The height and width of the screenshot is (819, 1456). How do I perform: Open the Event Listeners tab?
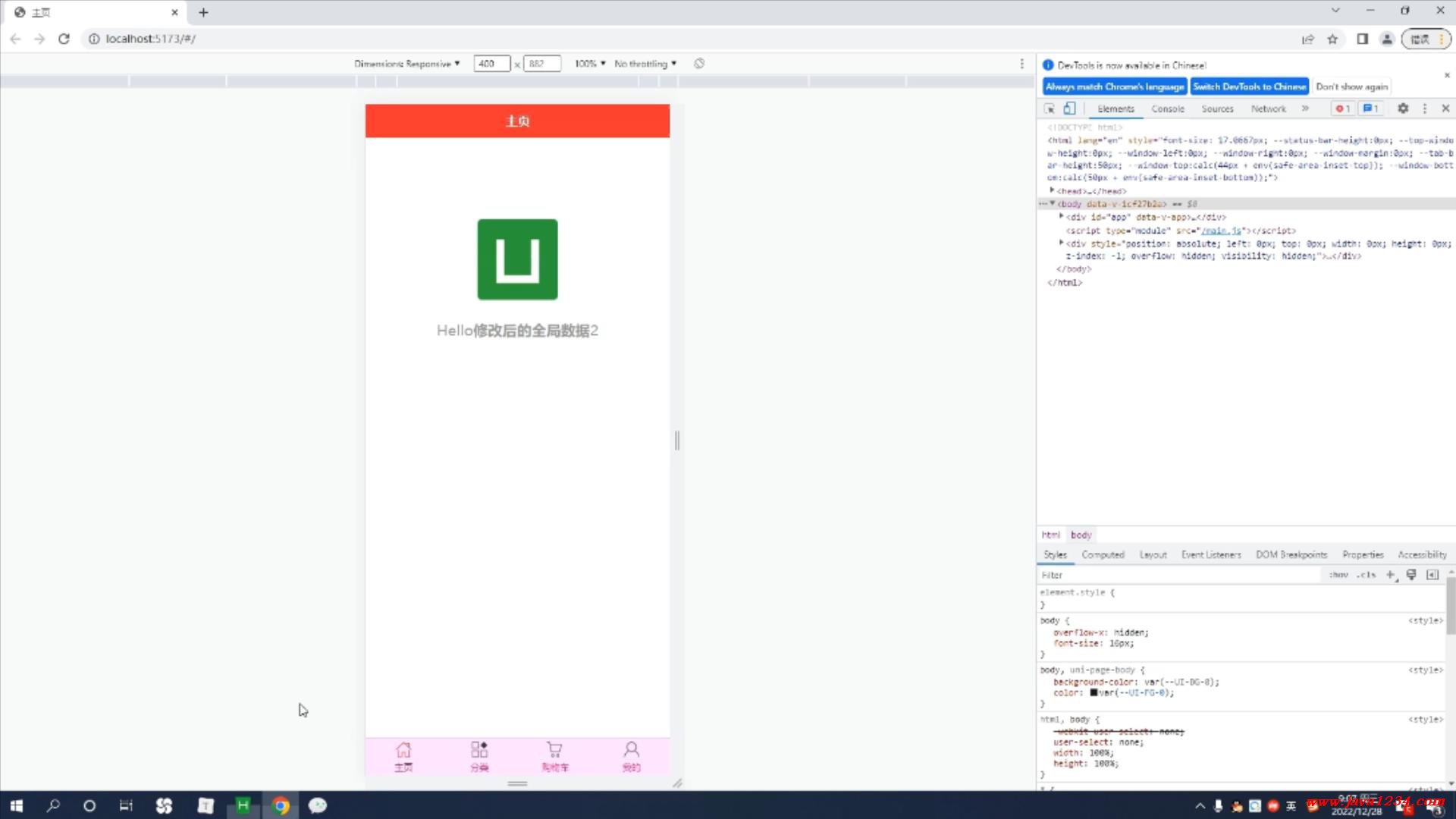click(1211, 555)
